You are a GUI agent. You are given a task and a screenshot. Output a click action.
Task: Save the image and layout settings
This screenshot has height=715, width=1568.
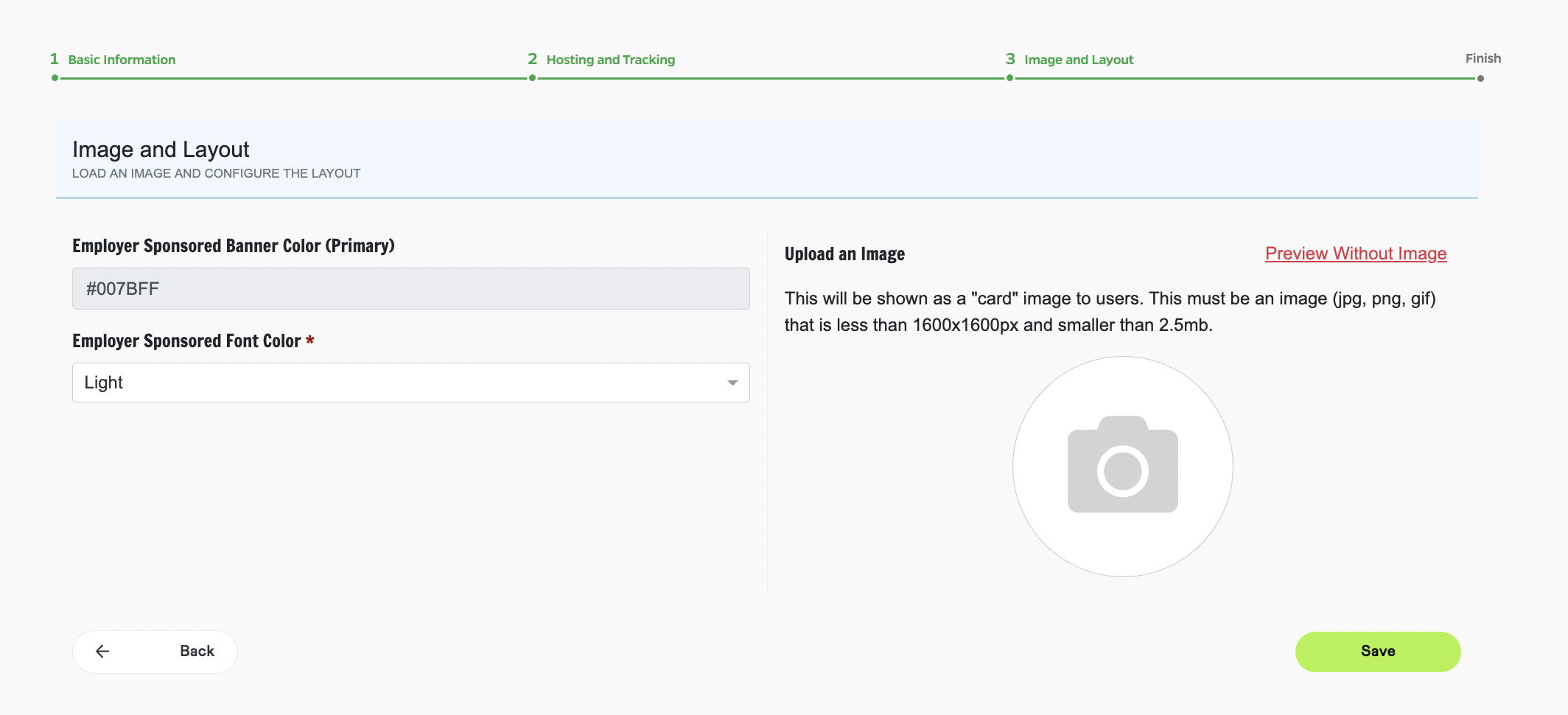pyautogui.click(x=1377, y=651)
